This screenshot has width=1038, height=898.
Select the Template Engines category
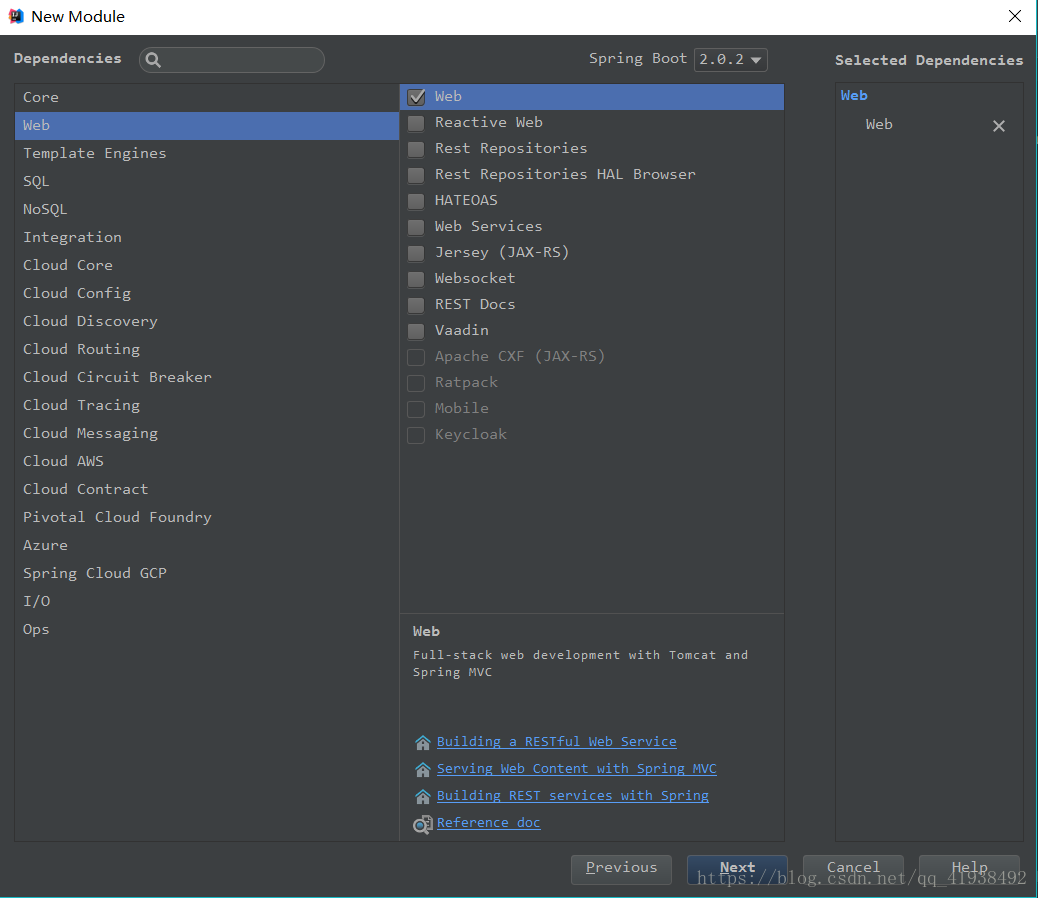(x=207, y=154)
